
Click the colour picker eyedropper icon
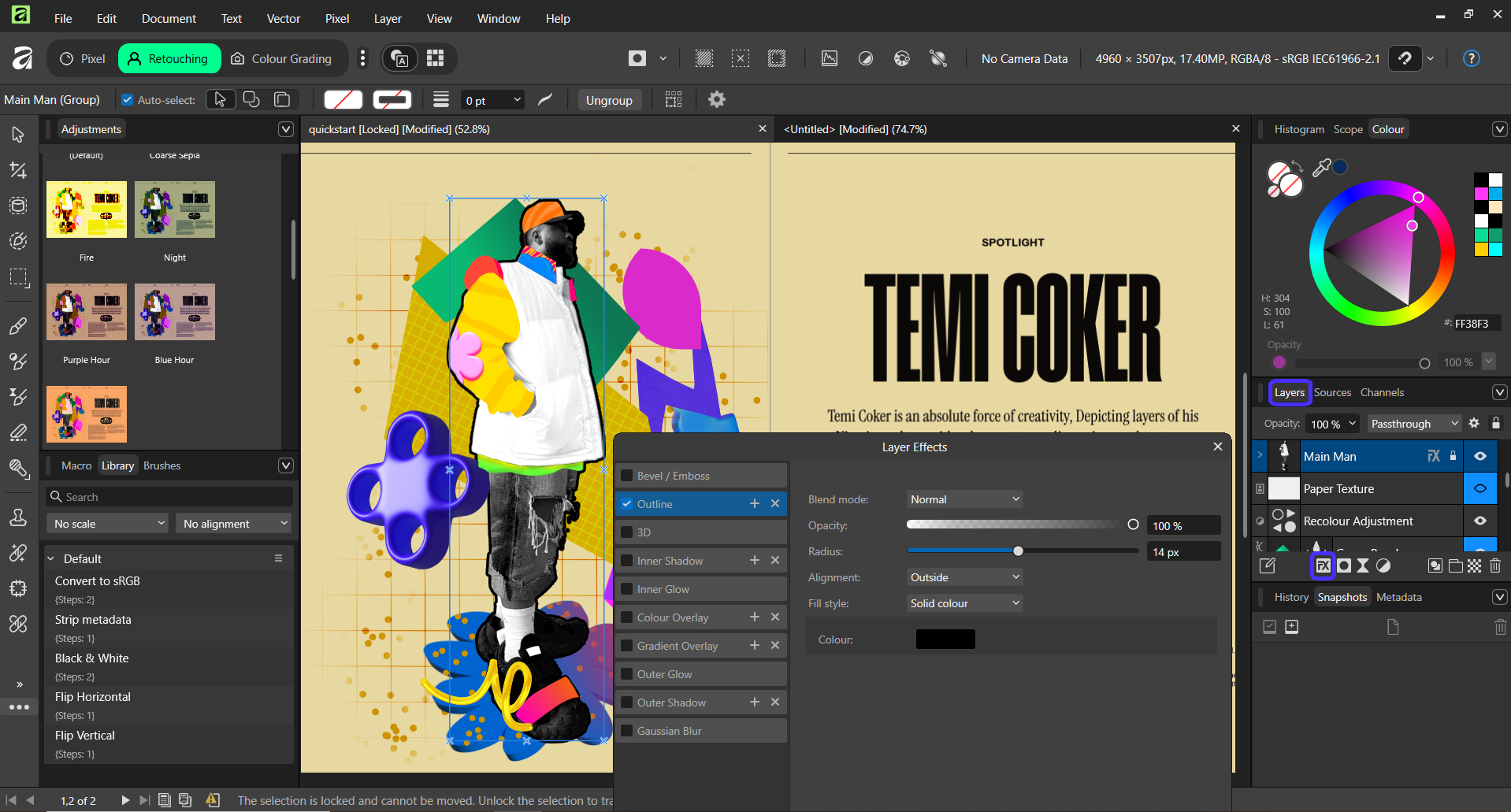(1321, 167)
